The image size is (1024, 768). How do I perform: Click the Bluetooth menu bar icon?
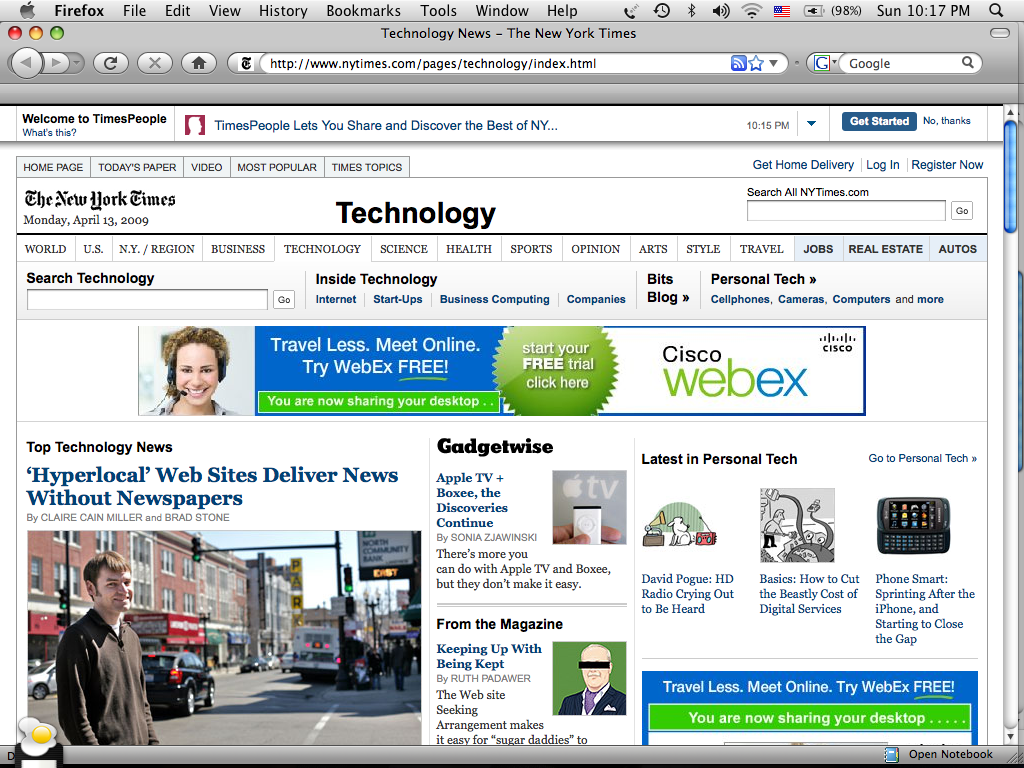tap(692, 10)
